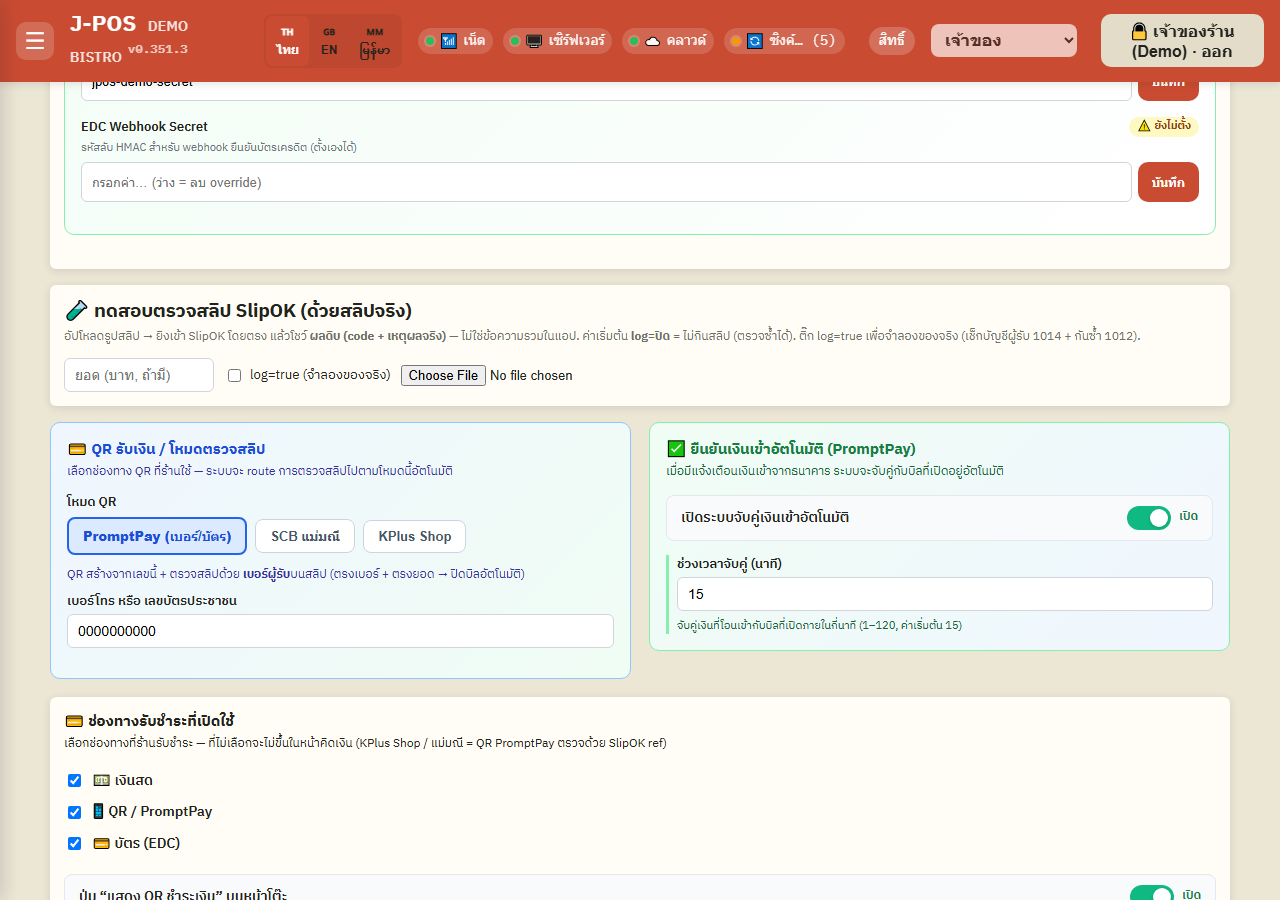Screen dimensions: 1280x900
Task: Select KPlus Shop QR mode
Action: 414,536
